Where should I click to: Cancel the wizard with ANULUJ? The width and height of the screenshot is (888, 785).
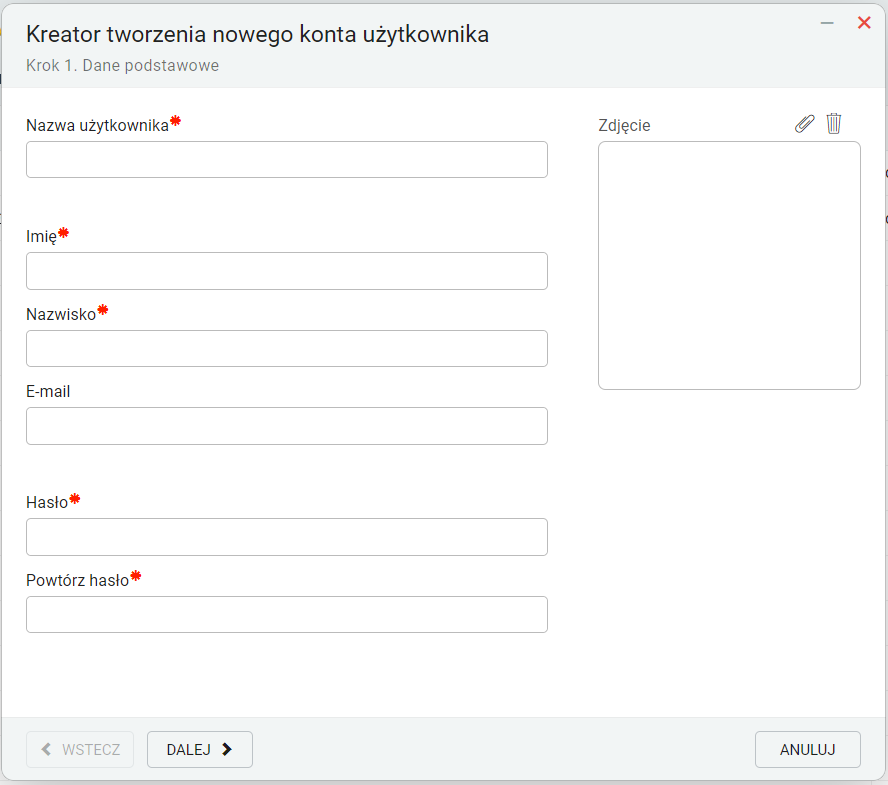pyautogui.click(x=808, y=749)
